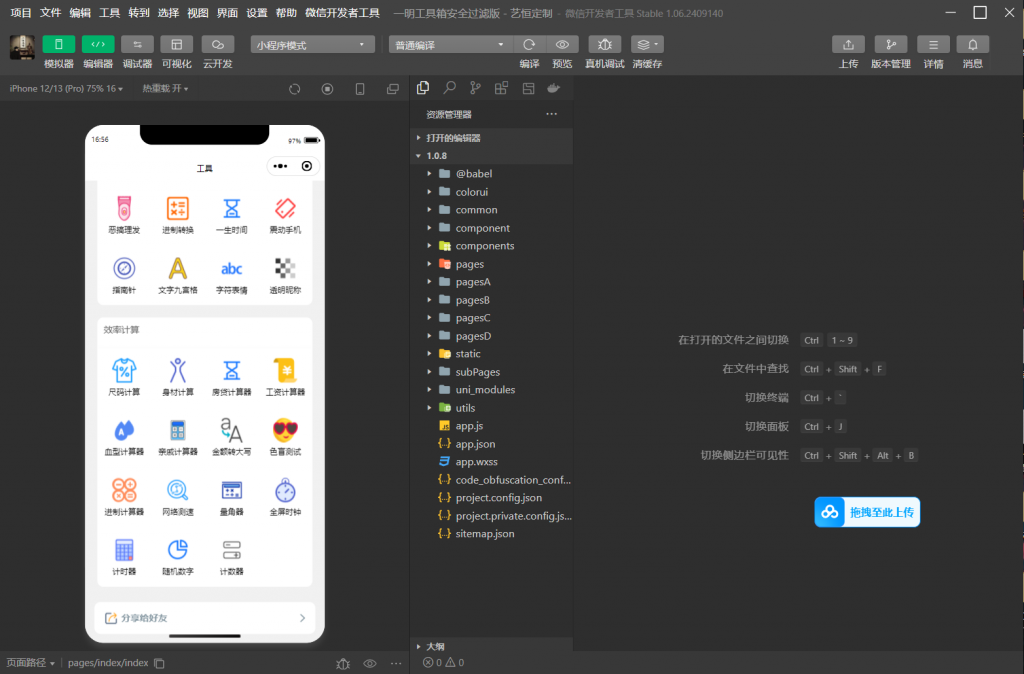
Task: Detach the simulator into separate window
Action: click(x=392, y=89)
